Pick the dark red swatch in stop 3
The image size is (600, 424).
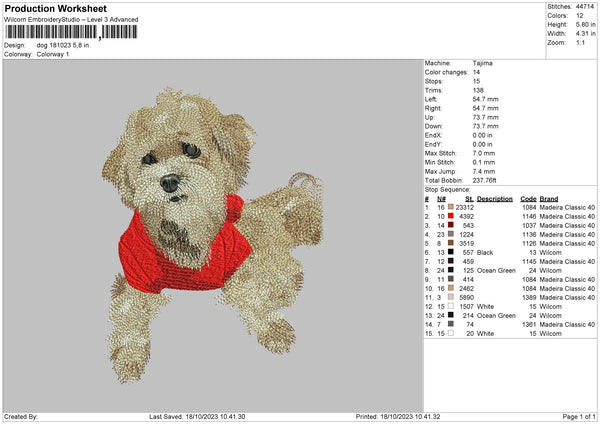click(450, 225)
